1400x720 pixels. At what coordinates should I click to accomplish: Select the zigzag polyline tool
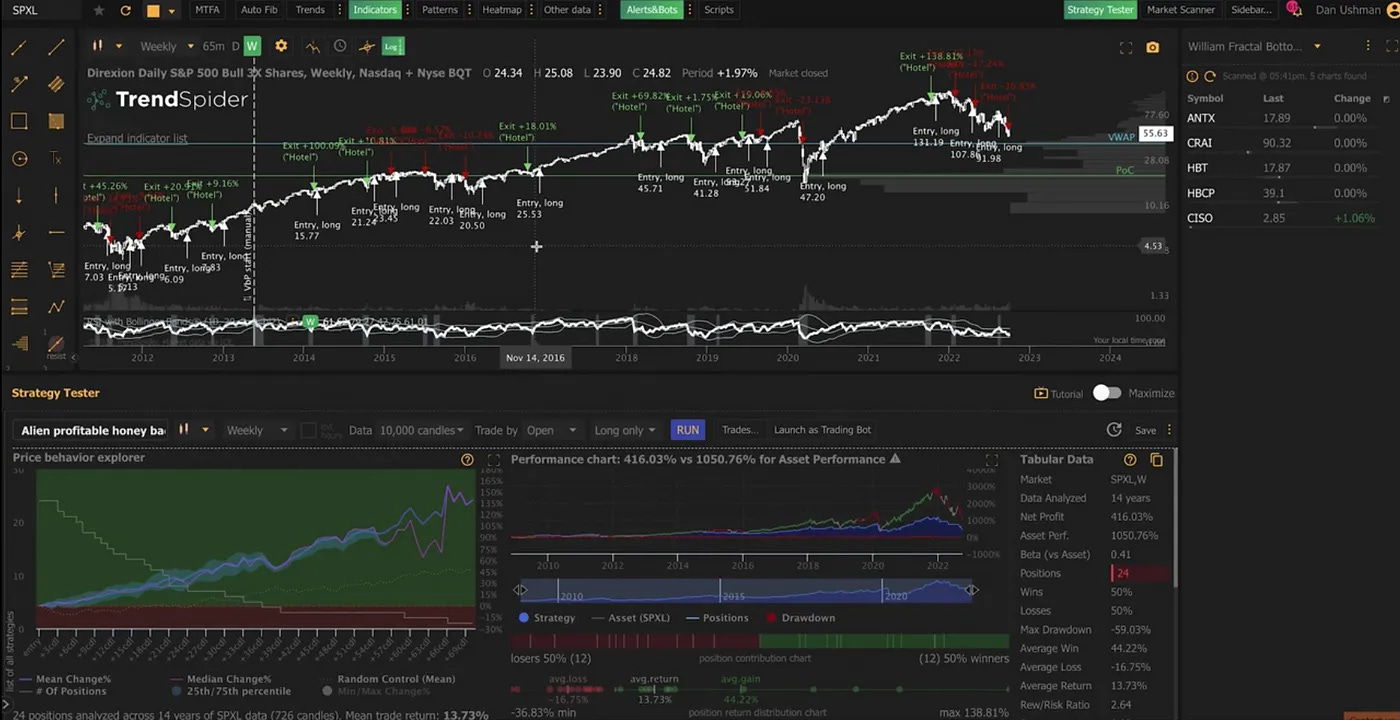tap(56, 307)
